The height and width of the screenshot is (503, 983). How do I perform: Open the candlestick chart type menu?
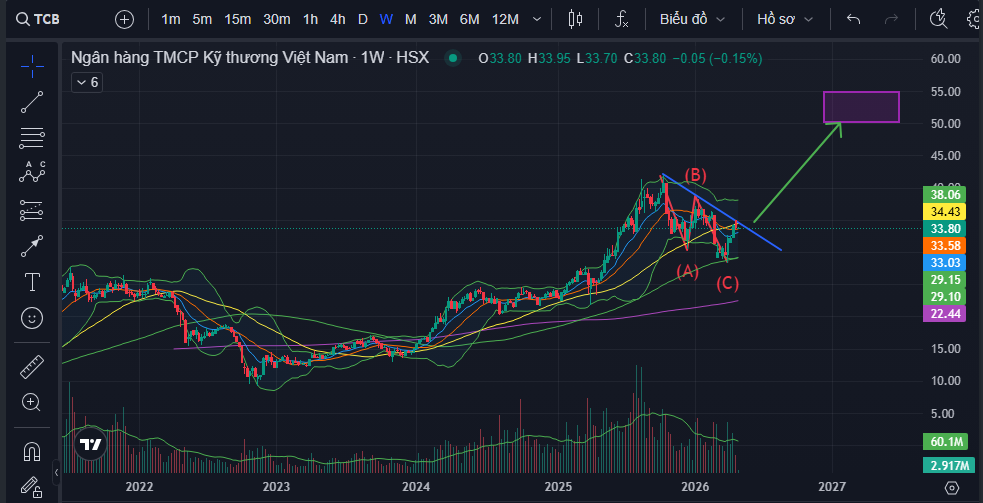575,19
